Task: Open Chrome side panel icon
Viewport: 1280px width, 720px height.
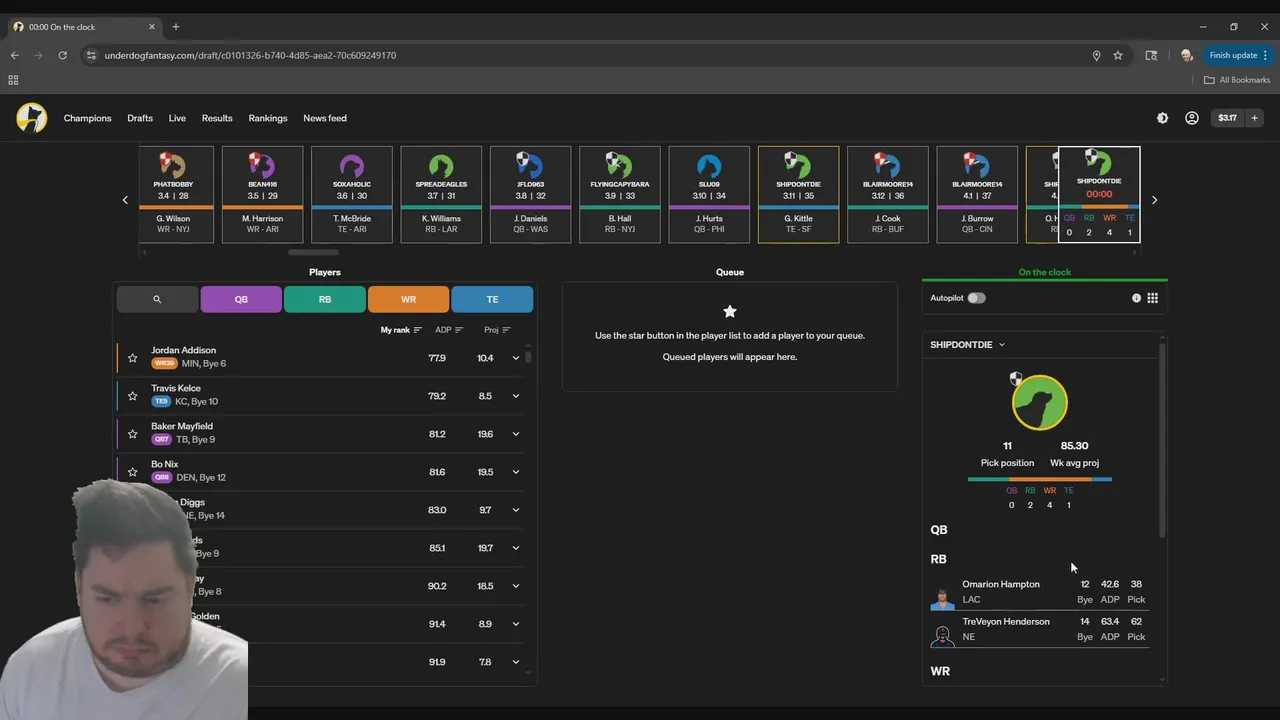Action: click(1151, 55)
